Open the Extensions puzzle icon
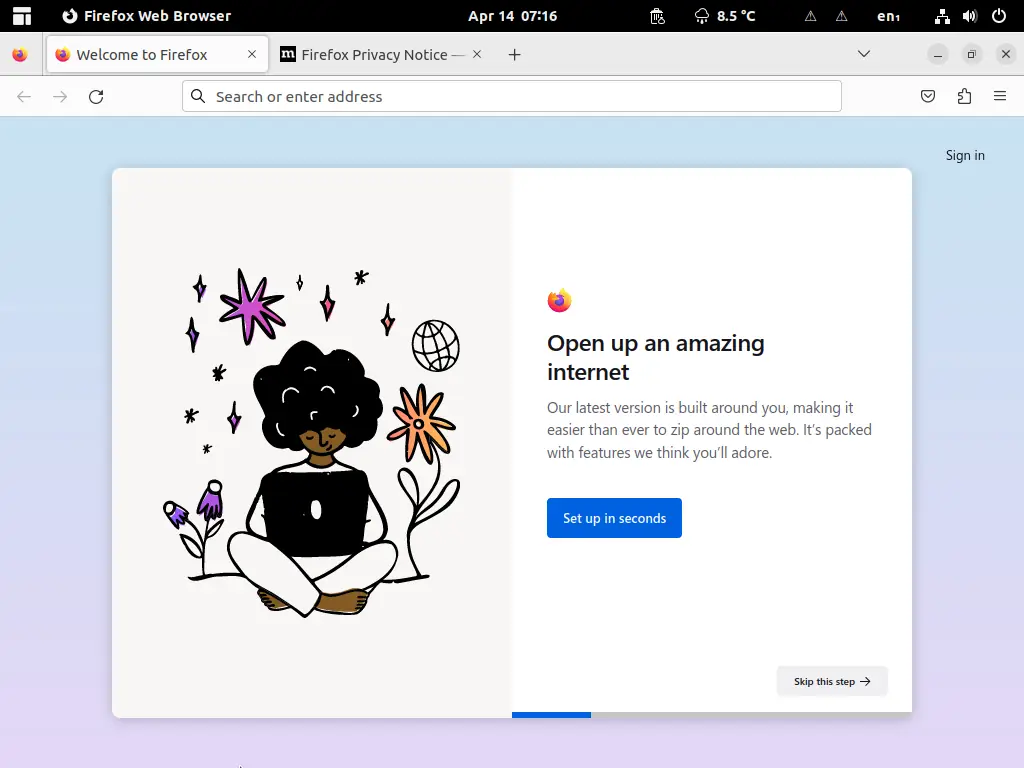Image resolution: width=1024 pixels, height=768 pixels. pos(964,97)
